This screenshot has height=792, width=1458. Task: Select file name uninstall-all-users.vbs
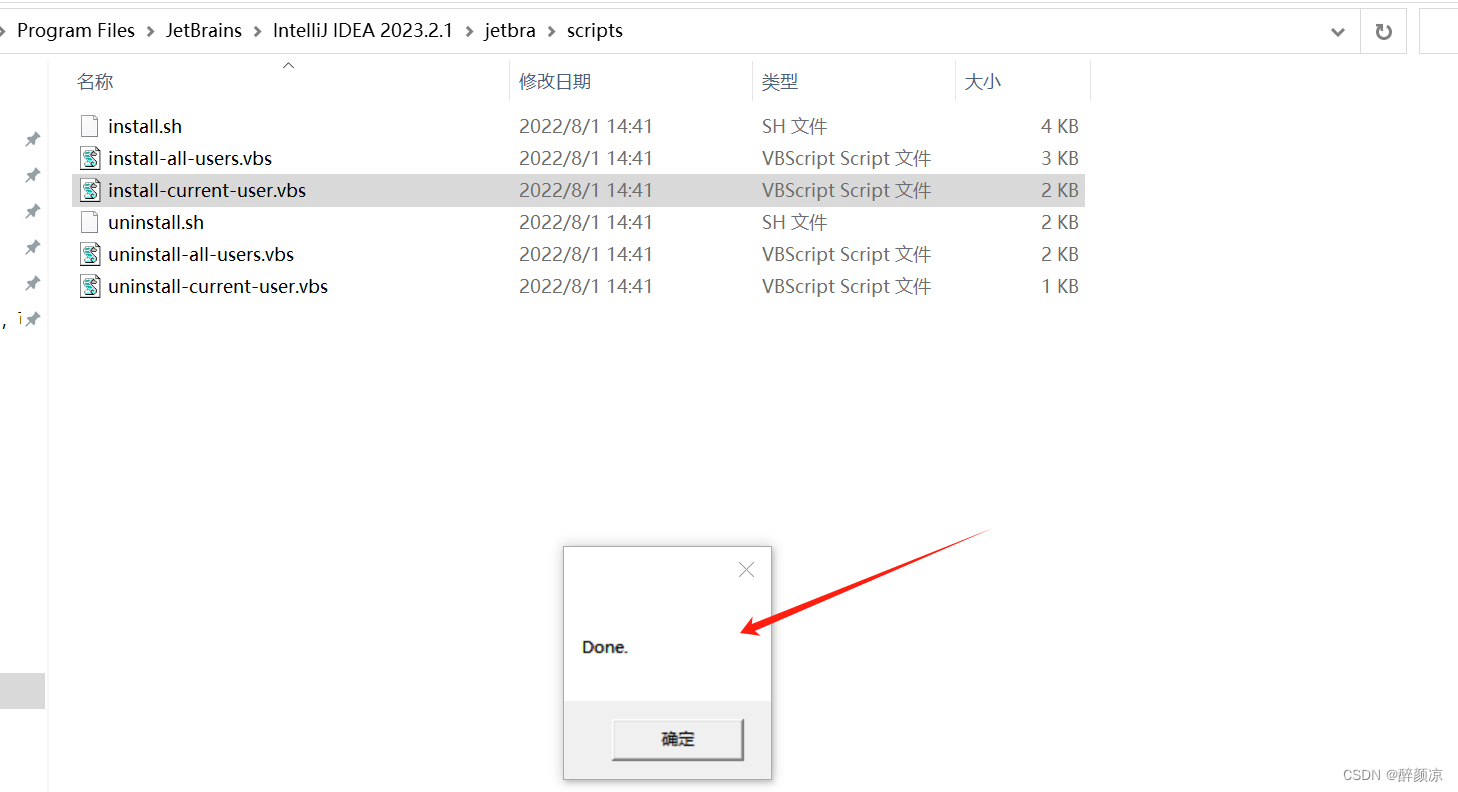201,254
